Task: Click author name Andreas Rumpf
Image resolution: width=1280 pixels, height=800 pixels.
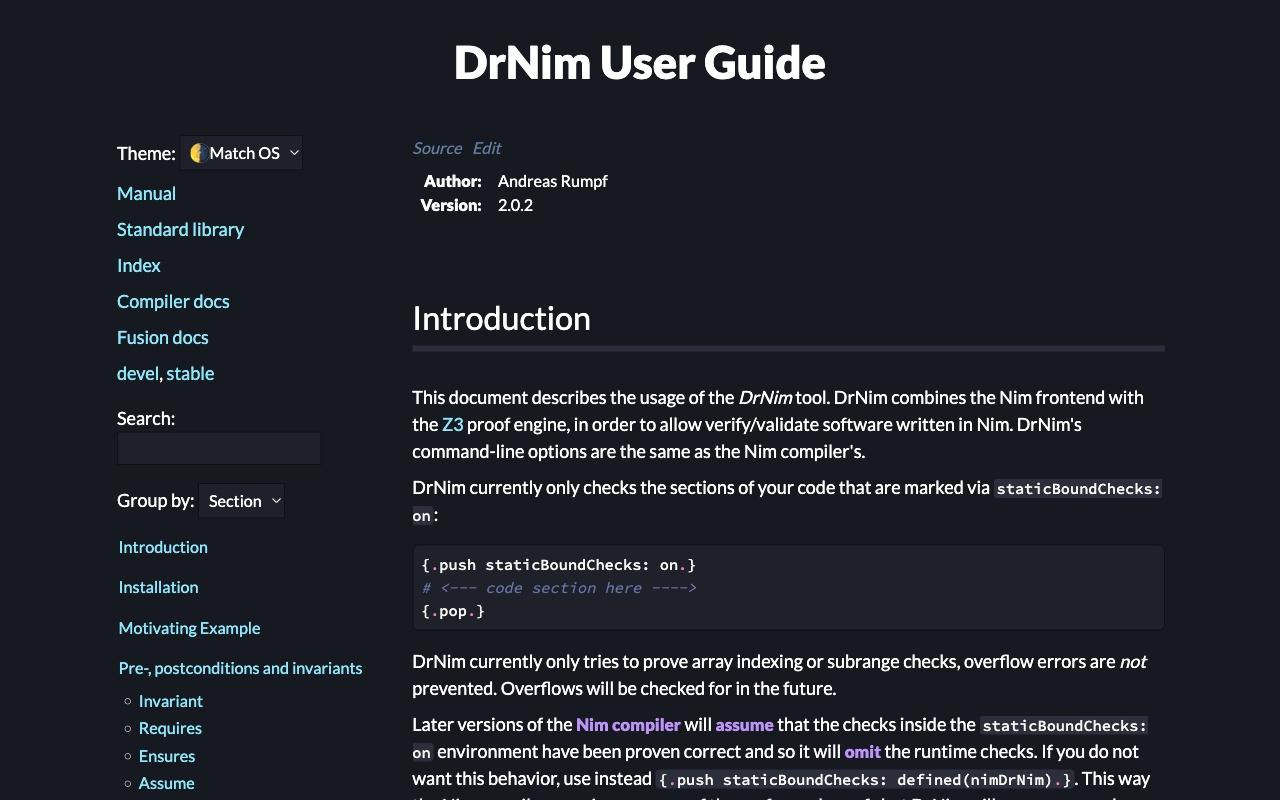Action: click(552, 181)
